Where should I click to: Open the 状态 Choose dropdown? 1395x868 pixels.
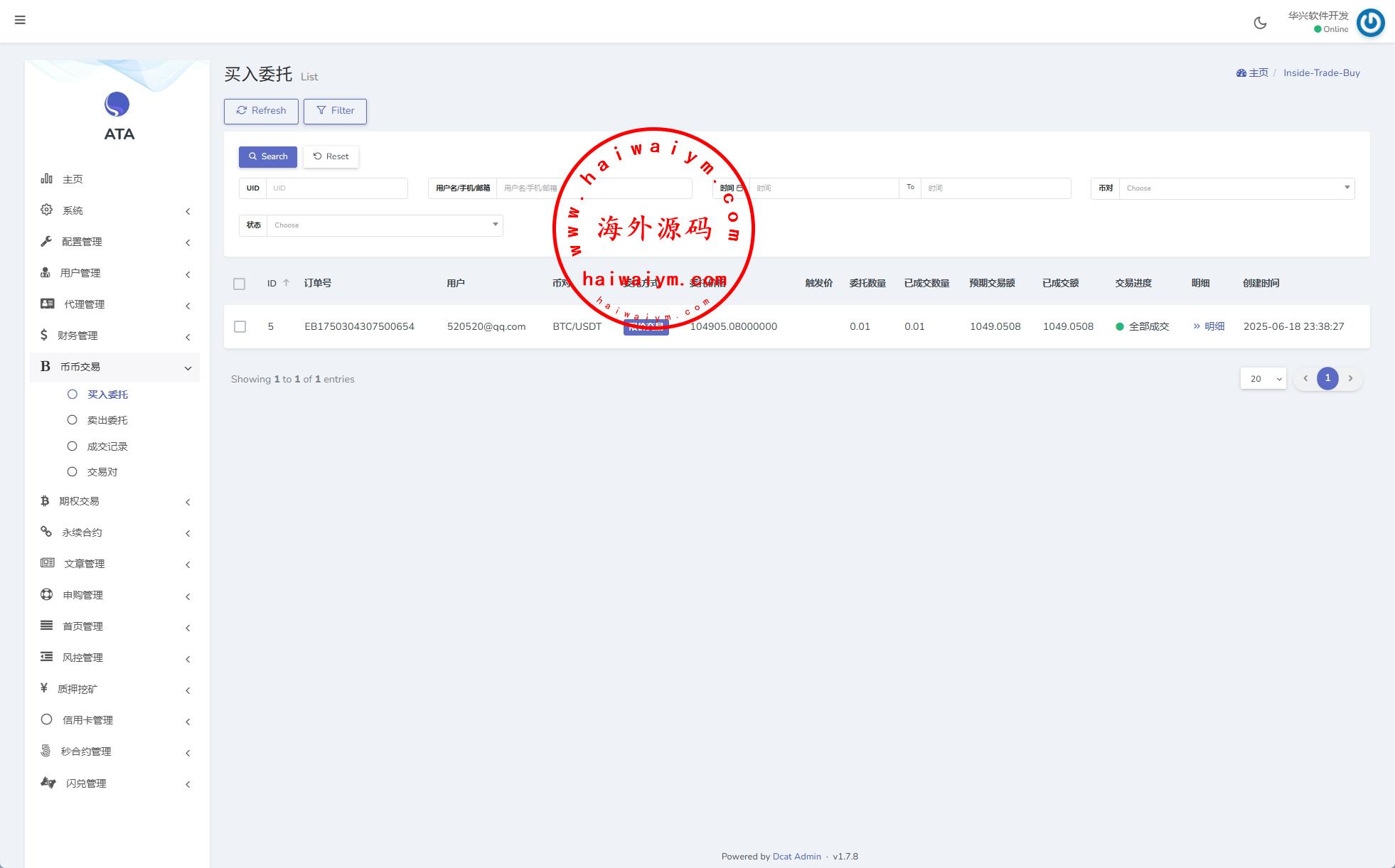tap(384, 225)
